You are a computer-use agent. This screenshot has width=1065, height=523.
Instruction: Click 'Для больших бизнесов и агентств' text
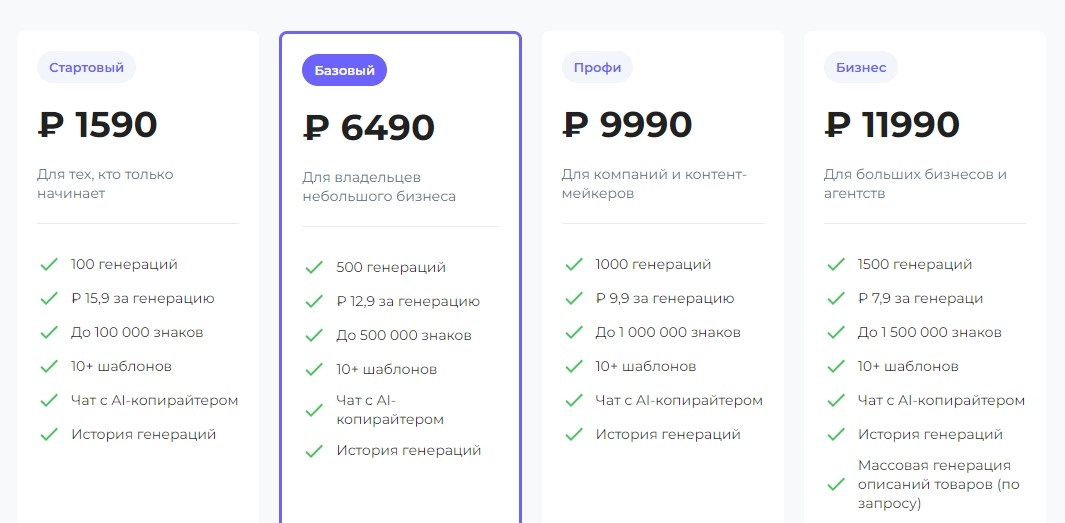[x=915, y=184]
